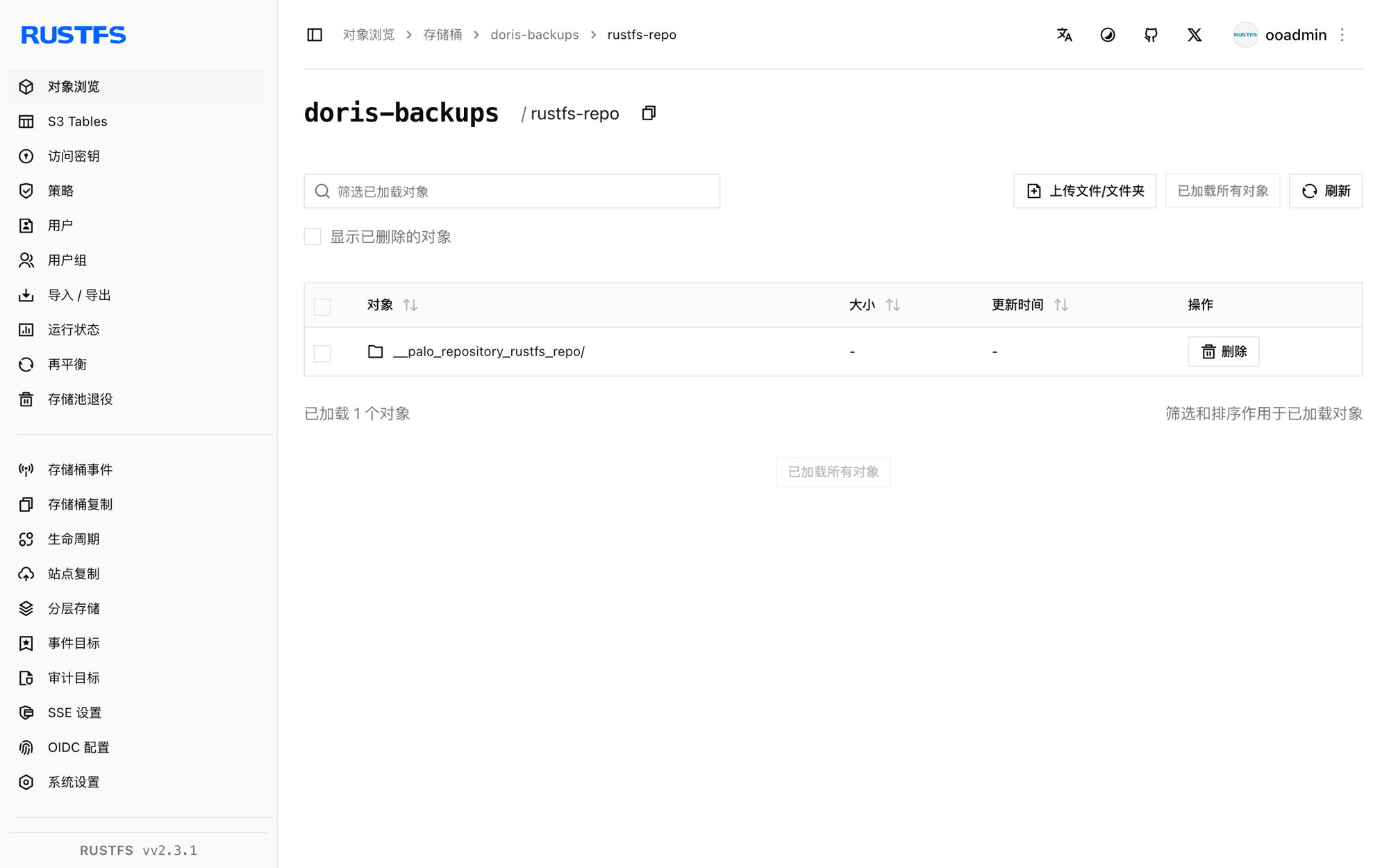Sort by 更新时间 column arrows
The width and height of the screenshot is (1389, 868).
click(1061, 305)
